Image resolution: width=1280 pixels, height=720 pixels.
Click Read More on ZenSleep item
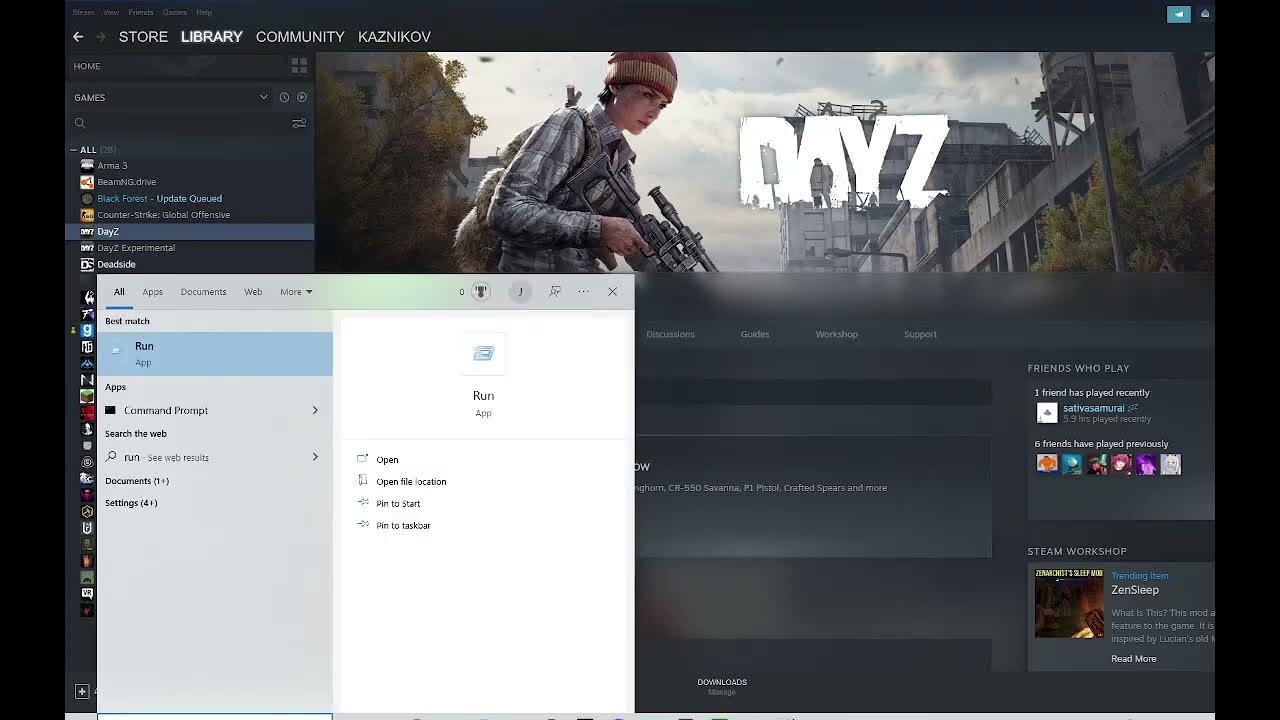click(1133, 659)
